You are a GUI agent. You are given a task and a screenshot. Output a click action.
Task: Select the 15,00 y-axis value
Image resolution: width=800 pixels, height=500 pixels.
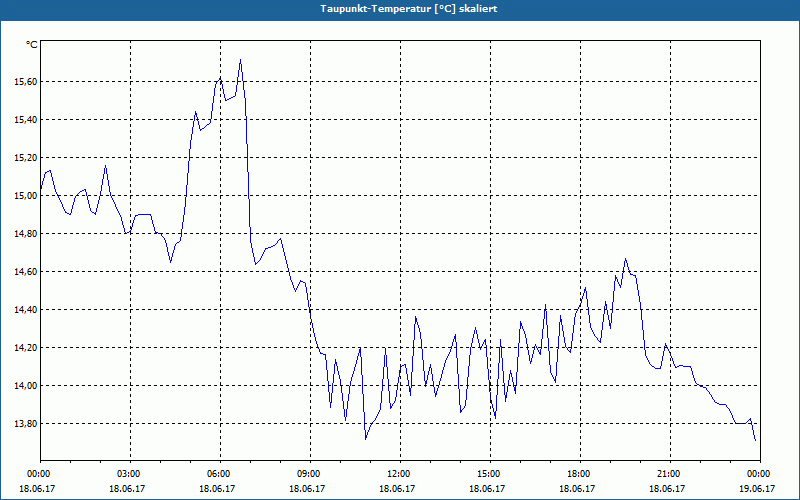pos(26,195)
